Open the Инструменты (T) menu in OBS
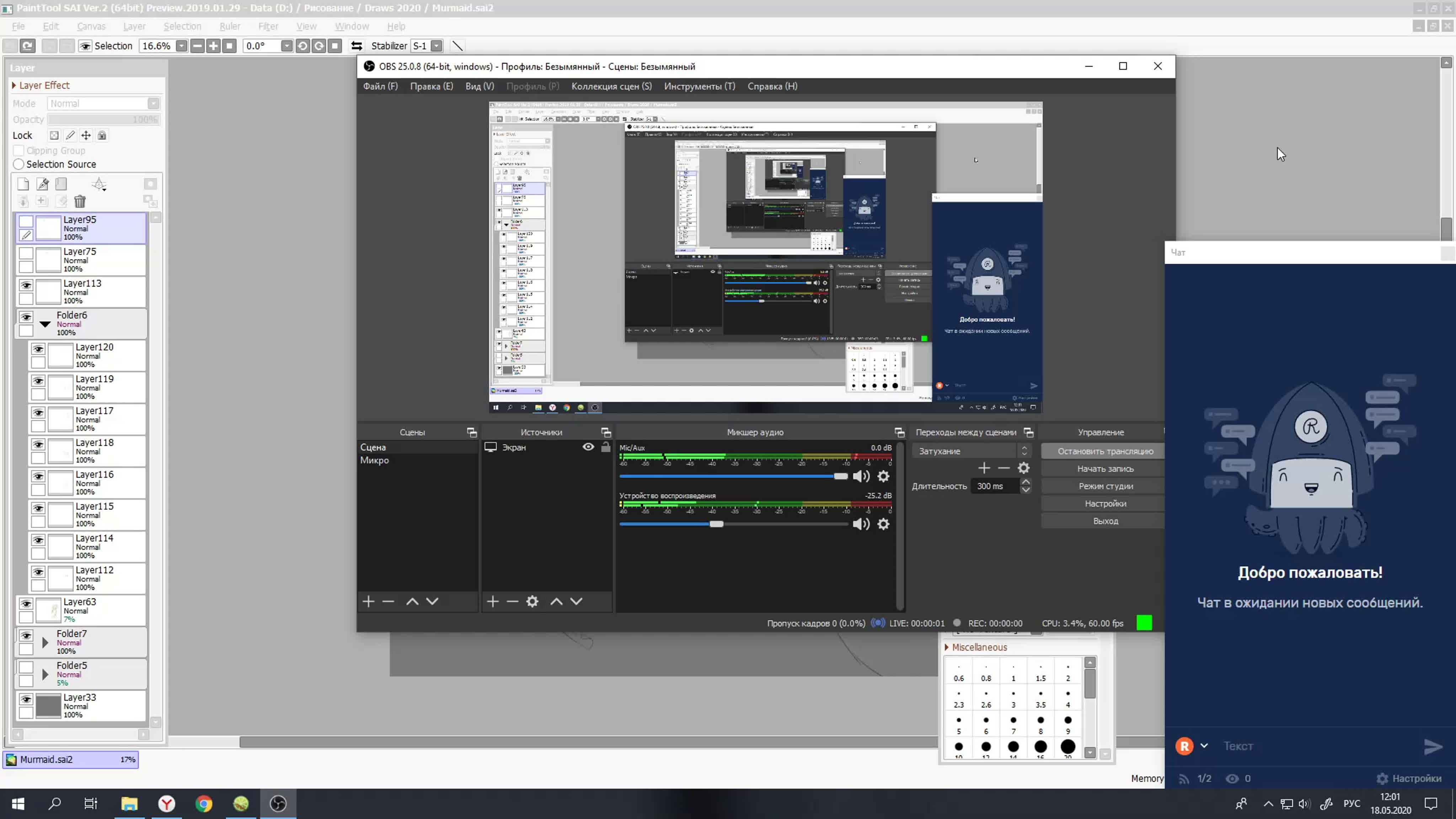The image size is (1456, 819). pos(700,86)
